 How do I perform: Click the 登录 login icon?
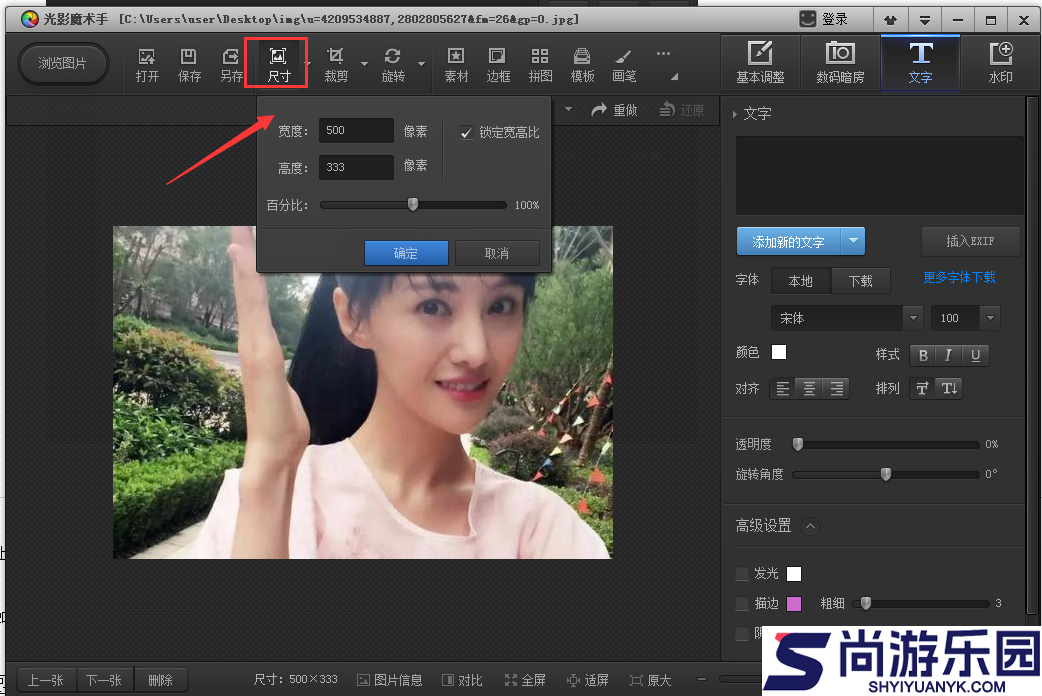coord(823,19)
